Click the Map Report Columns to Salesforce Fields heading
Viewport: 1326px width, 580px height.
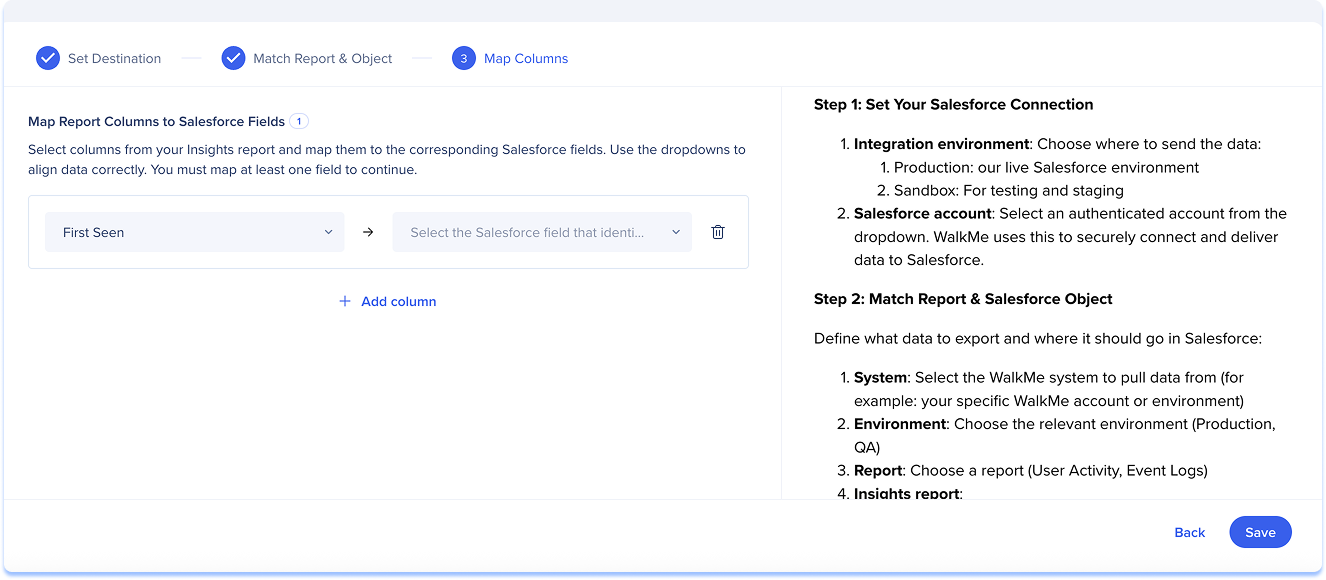pos(156,121)
